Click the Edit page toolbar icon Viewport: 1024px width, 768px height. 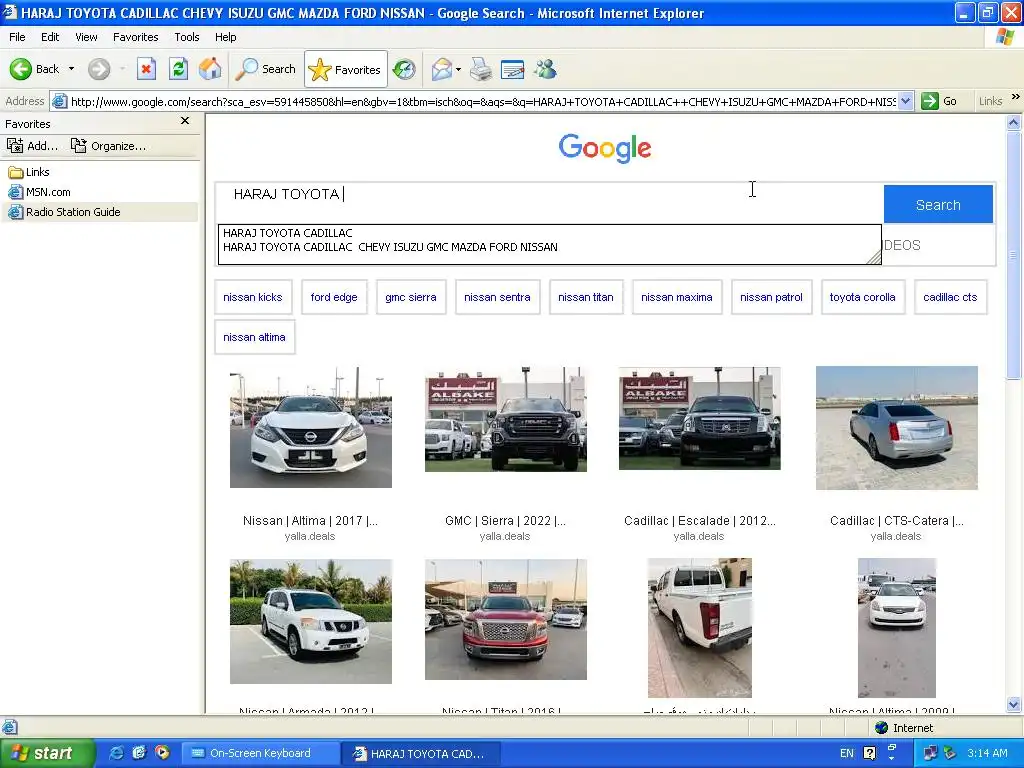(x=513, y=69)
